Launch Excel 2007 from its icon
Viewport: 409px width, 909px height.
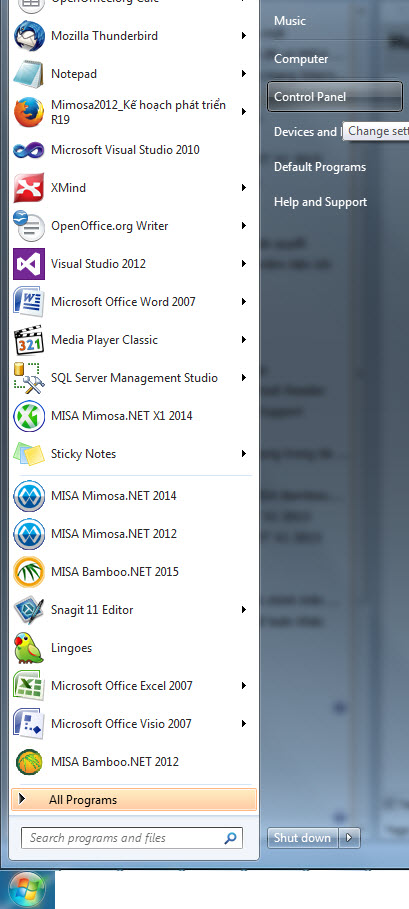coord(28,686)
